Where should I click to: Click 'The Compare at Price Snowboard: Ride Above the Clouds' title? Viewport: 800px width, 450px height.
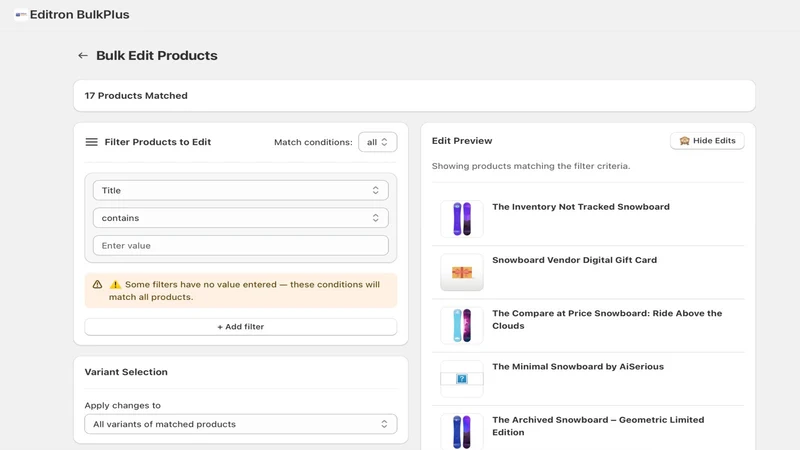(607, 319)
